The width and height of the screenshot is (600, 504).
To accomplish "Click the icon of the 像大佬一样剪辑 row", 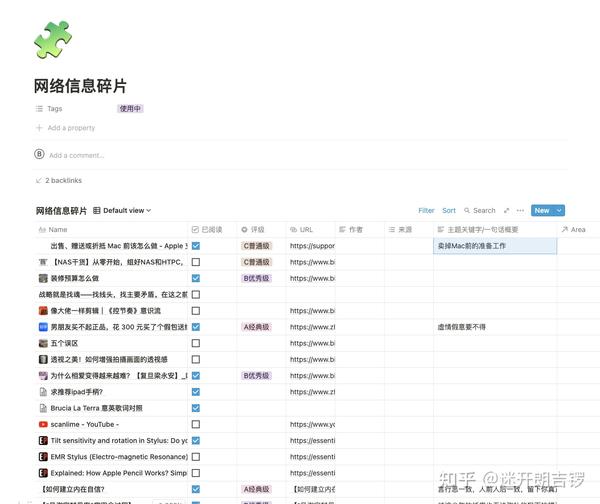I will pos(43,311).
